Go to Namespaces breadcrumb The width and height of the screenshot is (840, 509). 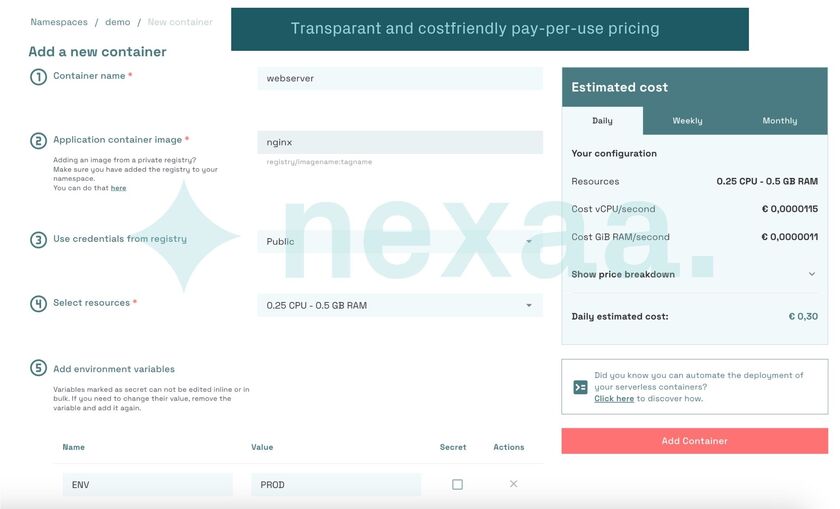[58, 22]
